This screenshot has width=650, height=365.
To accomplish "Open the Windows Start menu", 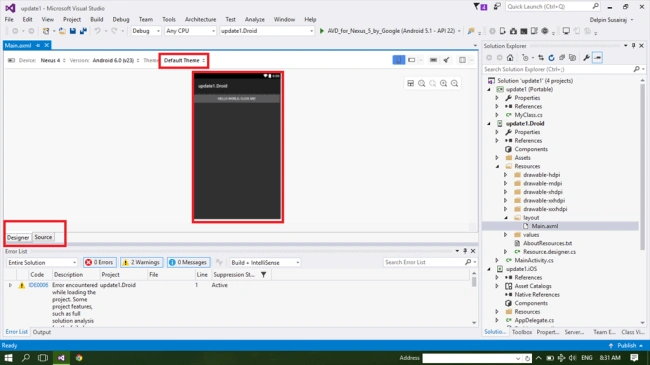I will coord(8,358).
